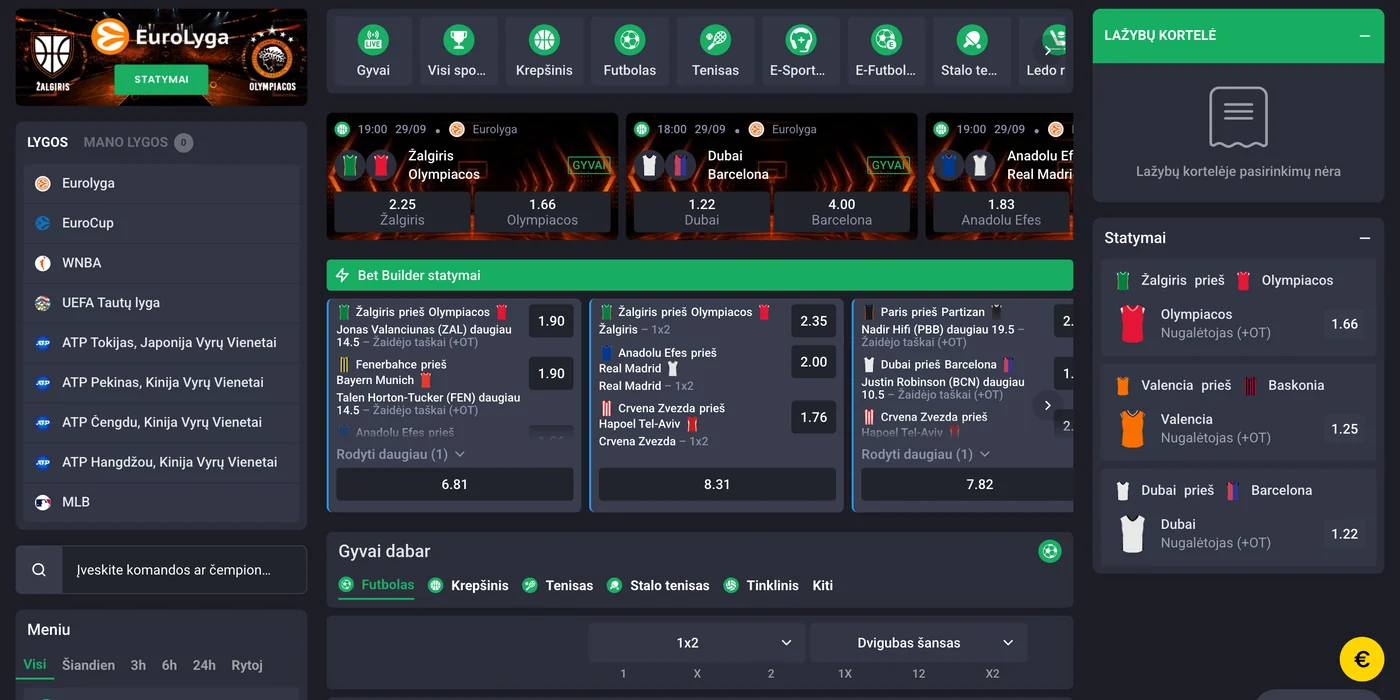The image size is (1400, 700).
Task: Bet Anadolu Efes at 1.83 odds
Action: [x=1001, y=211]
